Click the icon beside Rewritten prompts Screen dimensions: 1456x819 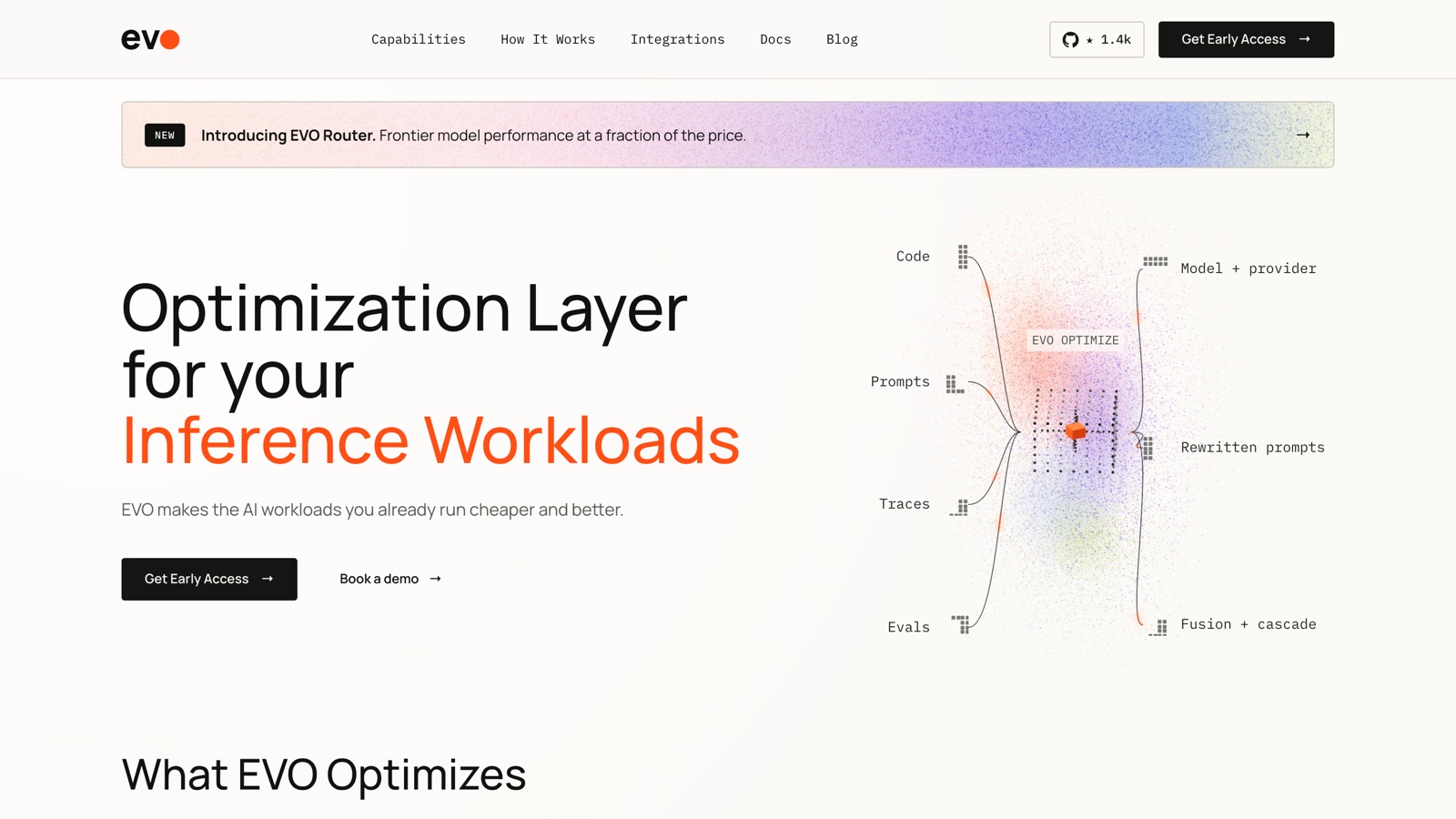coord(1148,448)
